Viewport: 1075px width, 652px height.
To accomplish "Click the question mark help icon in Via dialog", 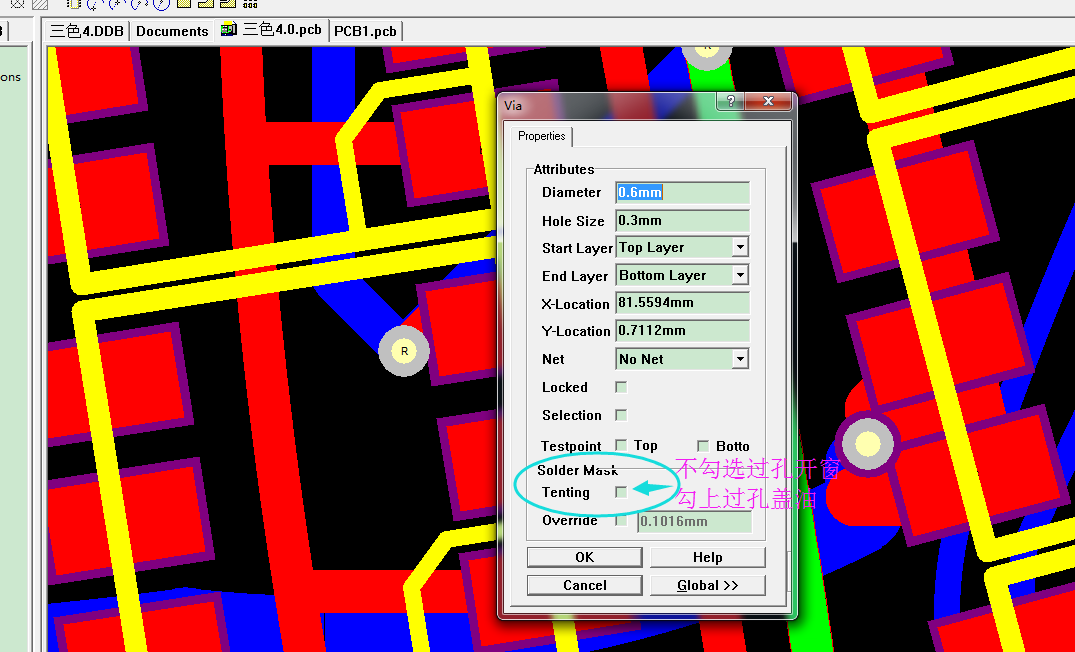I will point(731,102).
